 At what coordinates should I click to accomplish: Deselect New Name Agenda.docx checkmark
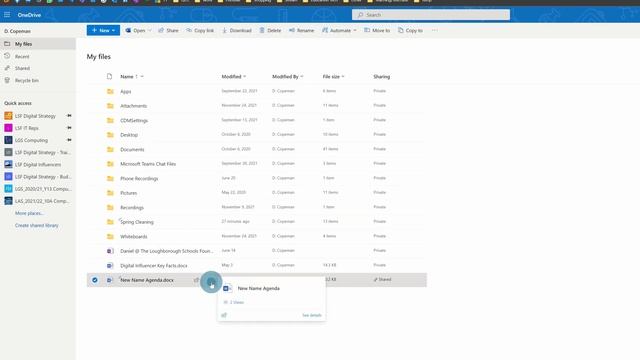(95, 280)
